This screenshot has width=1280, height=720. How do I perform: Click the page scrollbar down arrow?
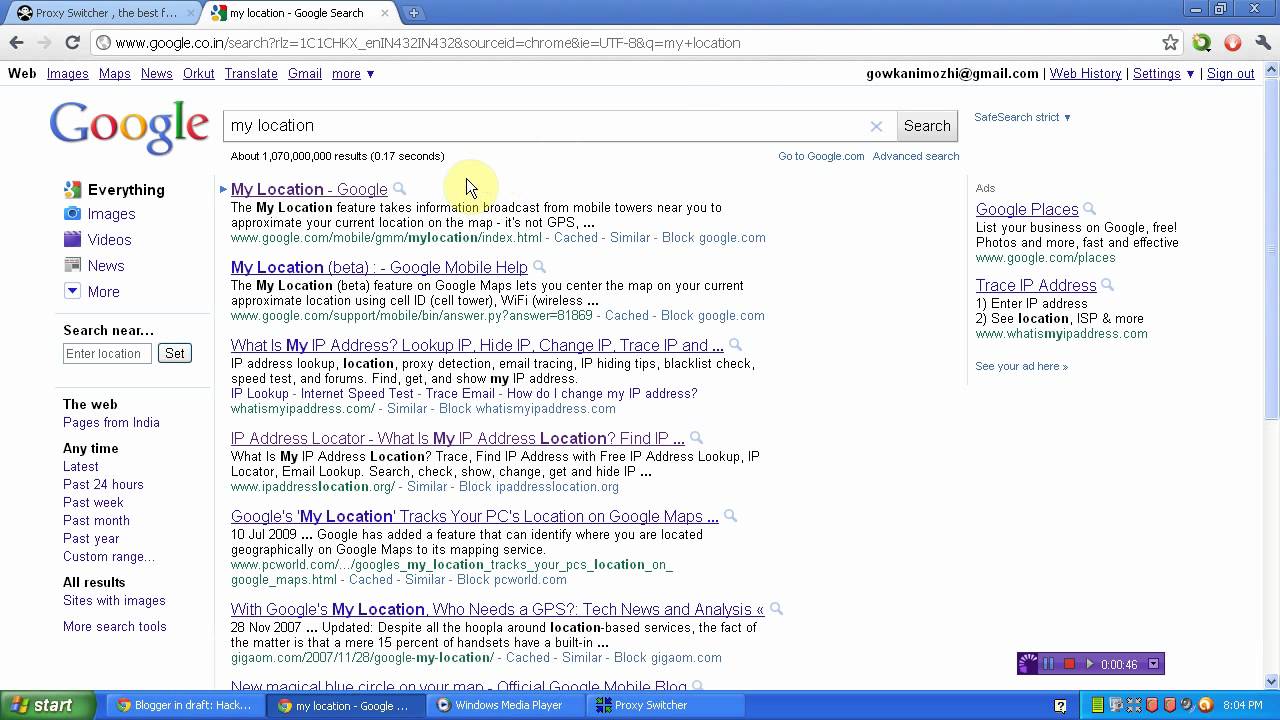coord(1272,682)
